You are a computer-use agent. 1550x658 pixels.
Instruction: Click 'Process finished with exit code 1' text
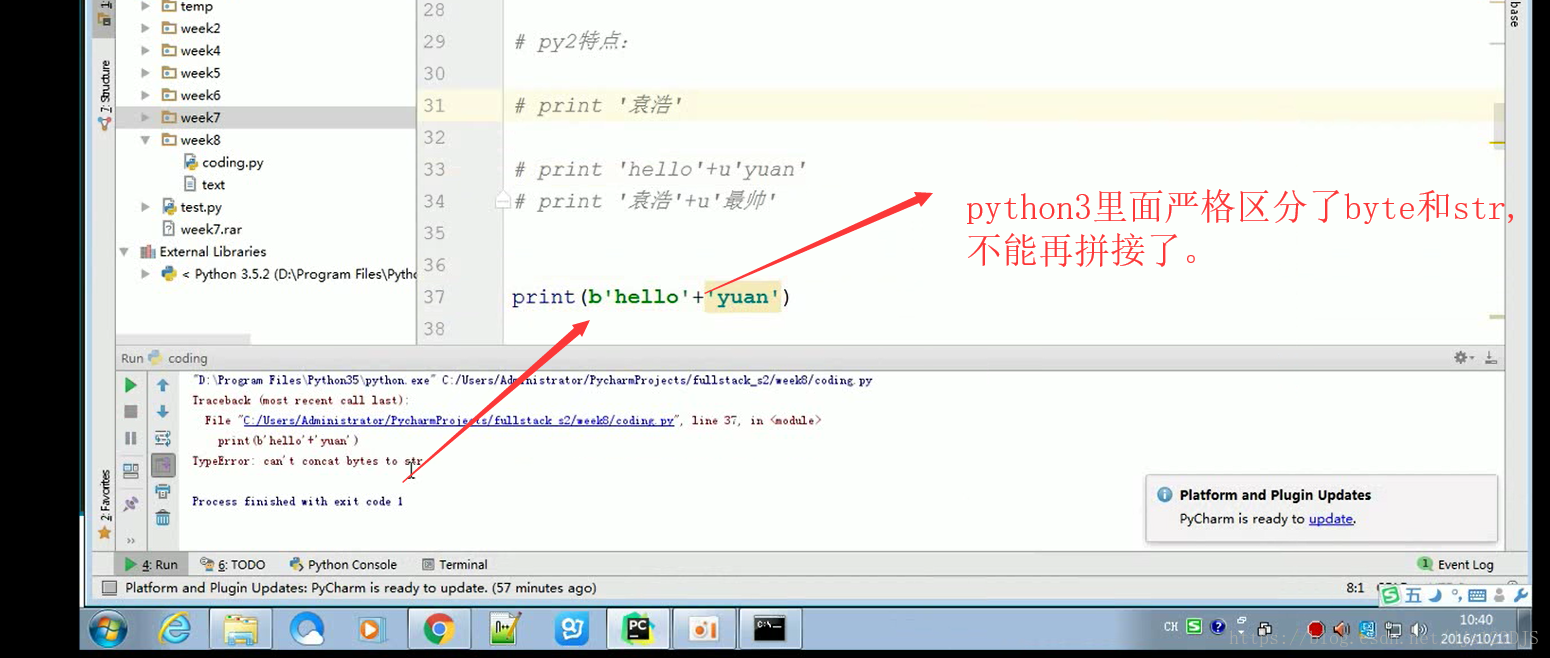(x=298, y=502)
